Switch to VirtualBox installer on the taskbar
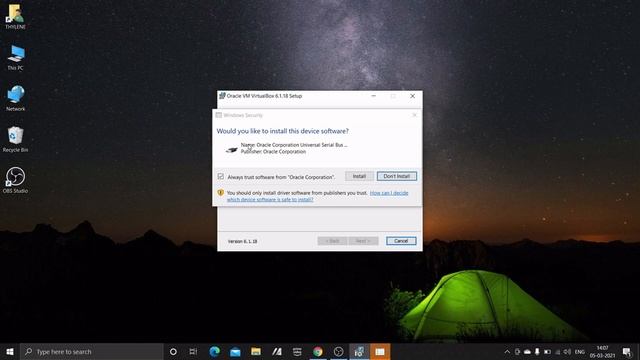This screenshot has height=360, width=640. (x=359, y=351)
